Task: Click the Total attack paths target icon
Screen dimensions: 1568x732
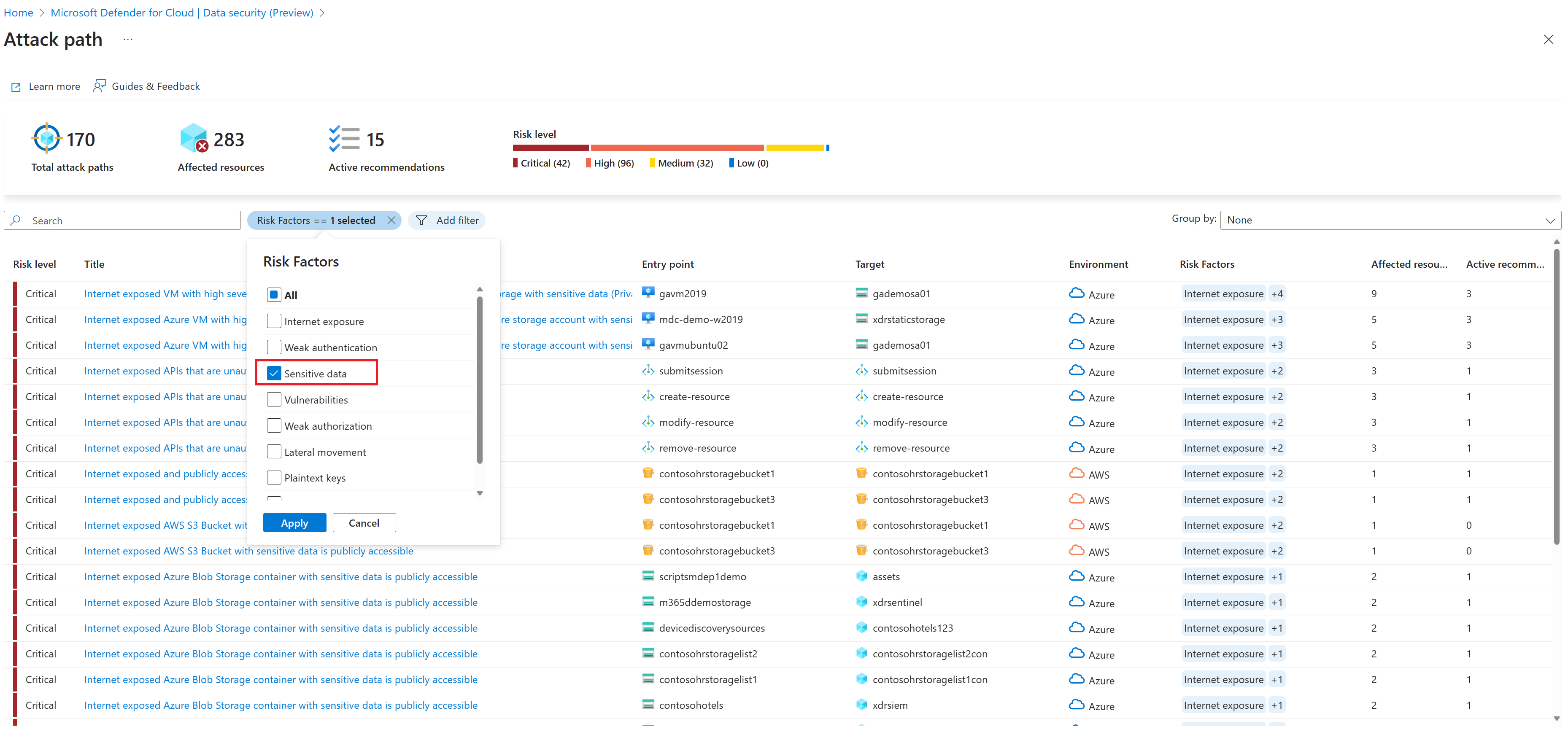Action: 46,139
